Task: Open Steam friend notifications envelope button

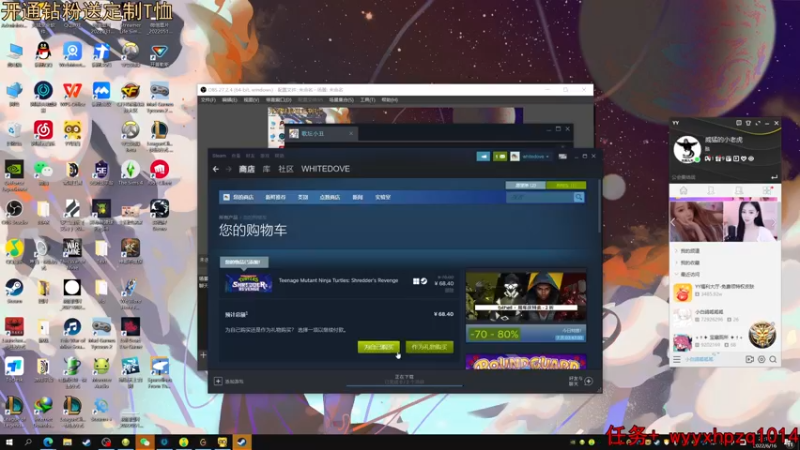Action: tap(500, 157)
